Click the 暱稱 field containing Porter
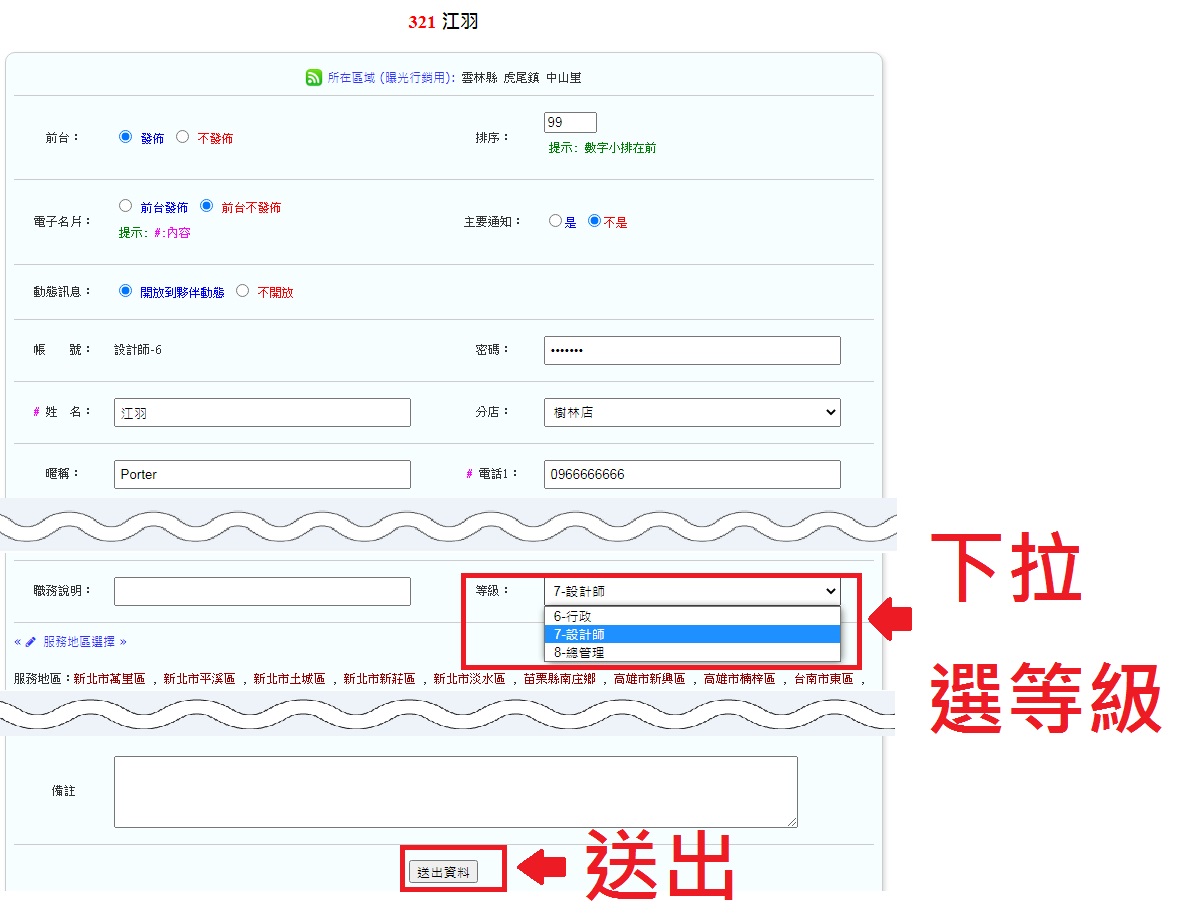Viewport: 1183px width, 918px height. 262,474
